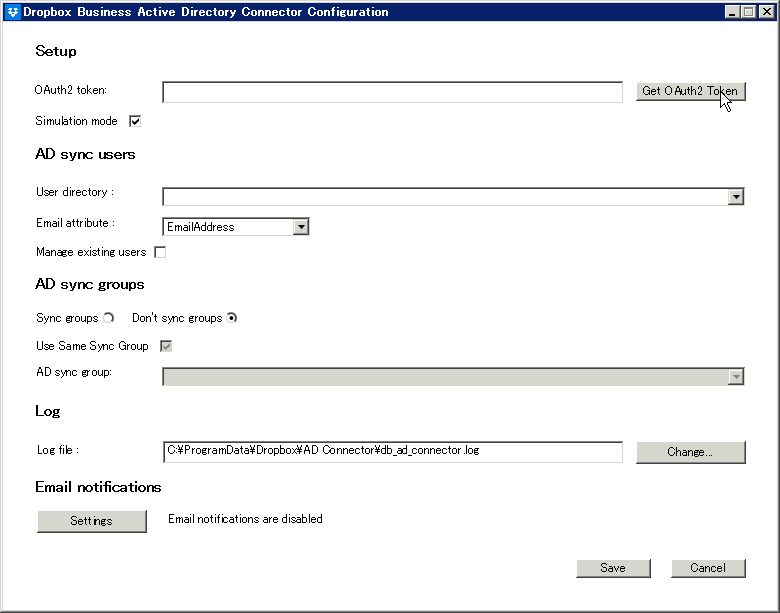Click the 'AD sync groups' heading
The image size is (780, 613).
tap(90, 284)
